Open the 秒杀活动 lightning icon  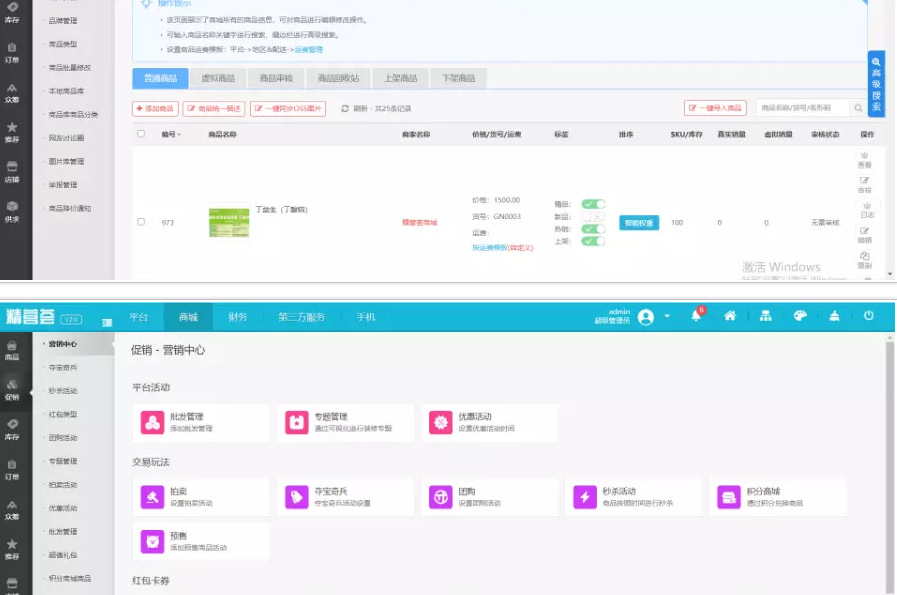tap(586, 497)
